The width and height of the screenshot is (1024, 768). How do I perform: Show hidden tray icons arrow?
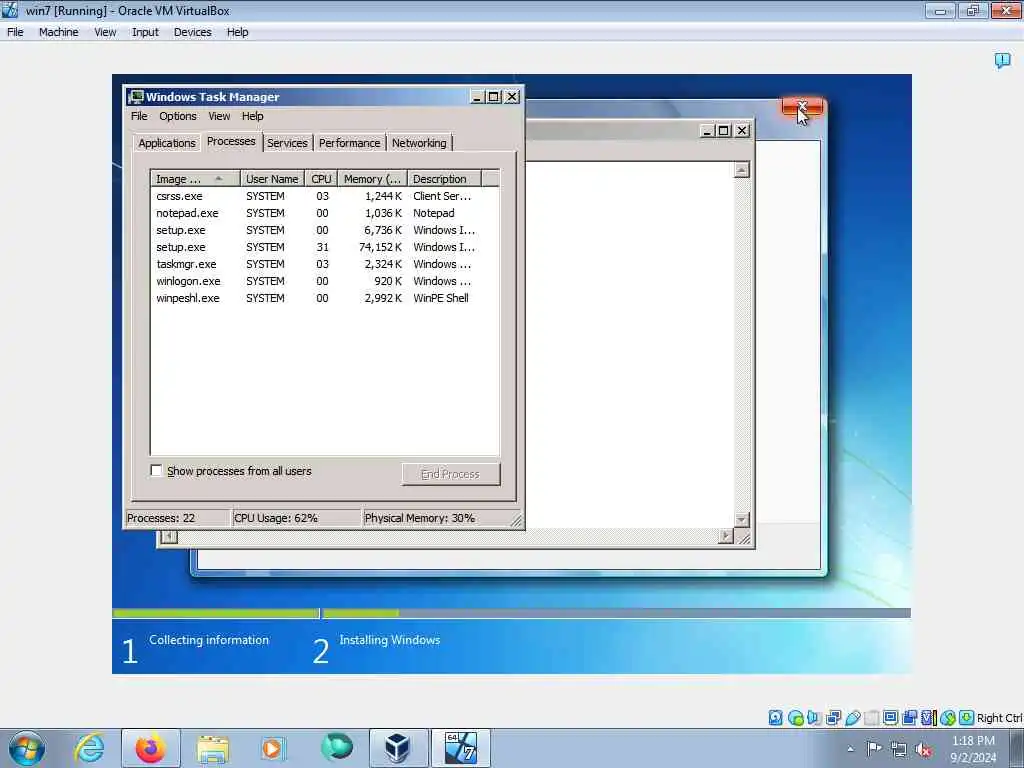(850, 749)
